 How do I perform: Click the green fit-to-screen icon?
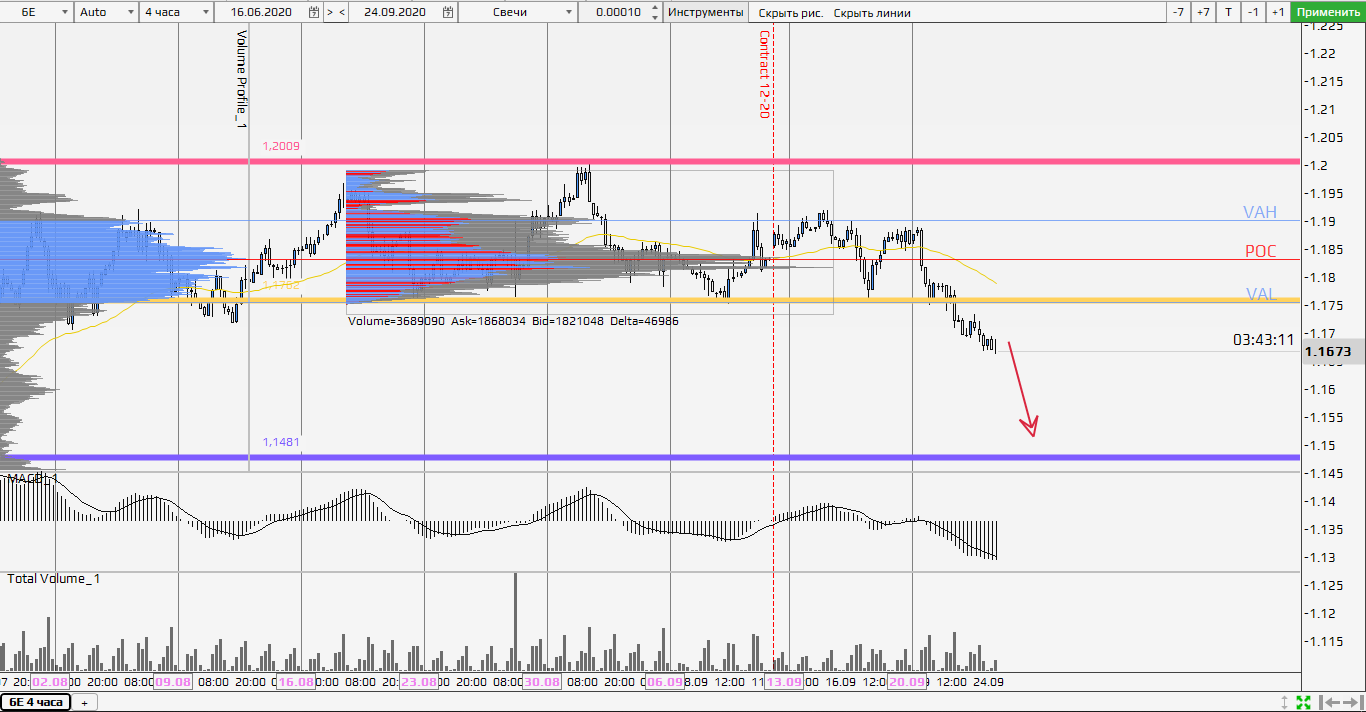tap(1303, 702)
